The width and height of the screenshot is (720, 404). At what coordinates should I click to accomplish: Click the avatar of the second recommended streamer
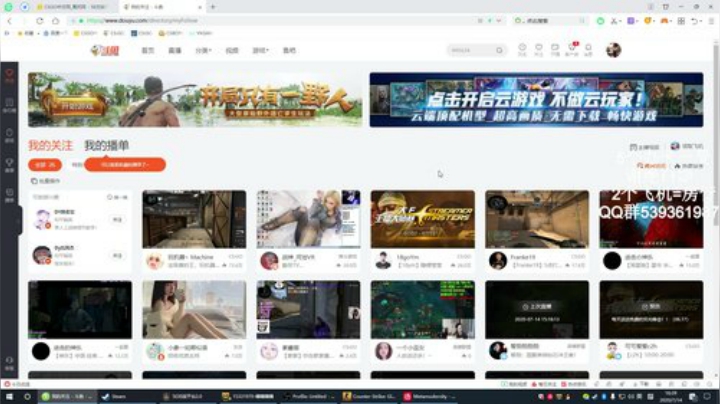click(42, 255)
